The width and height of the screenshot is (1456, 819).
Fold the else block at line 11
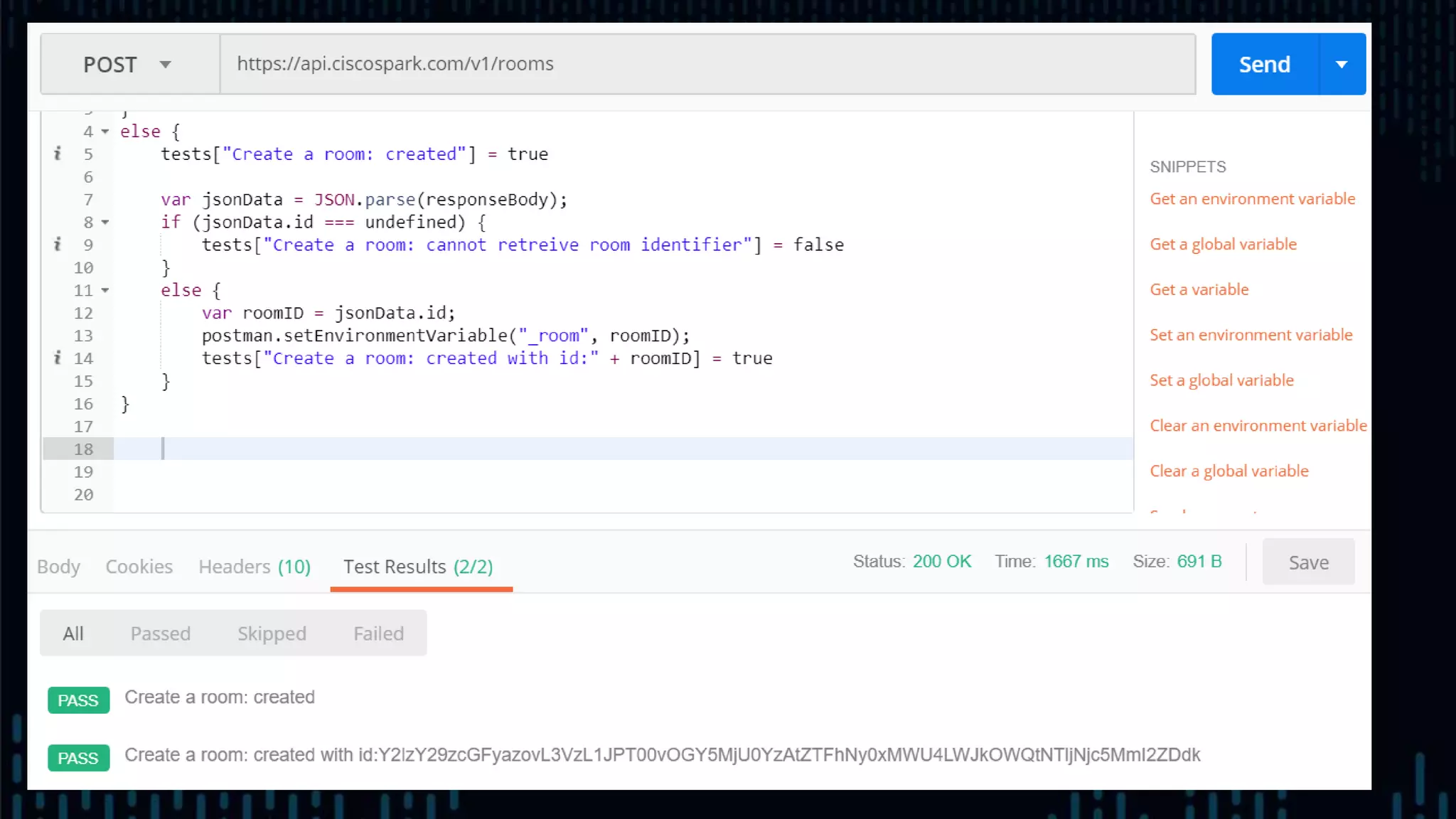(x=105, y=290)
